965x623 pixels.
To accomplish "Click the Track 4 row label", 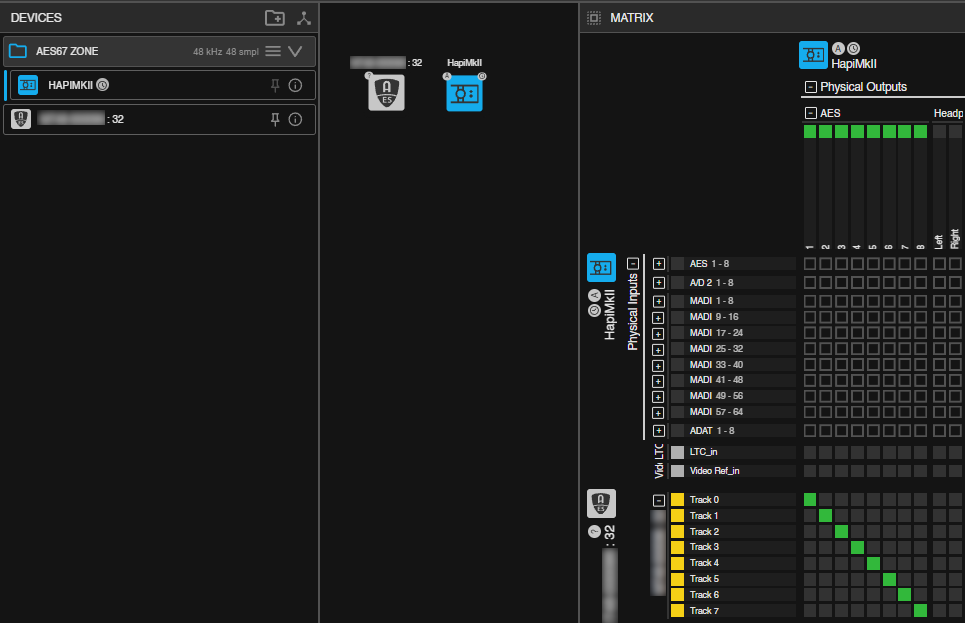I will [704, 563].
